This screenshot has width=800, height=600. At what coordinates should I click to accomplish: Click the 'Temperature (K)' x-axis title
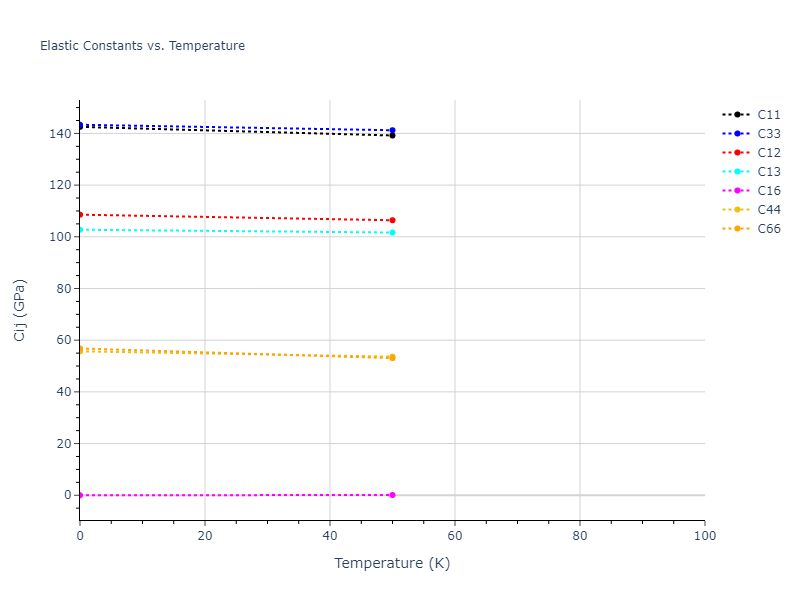pyautogui.click(x=392, y=564)
